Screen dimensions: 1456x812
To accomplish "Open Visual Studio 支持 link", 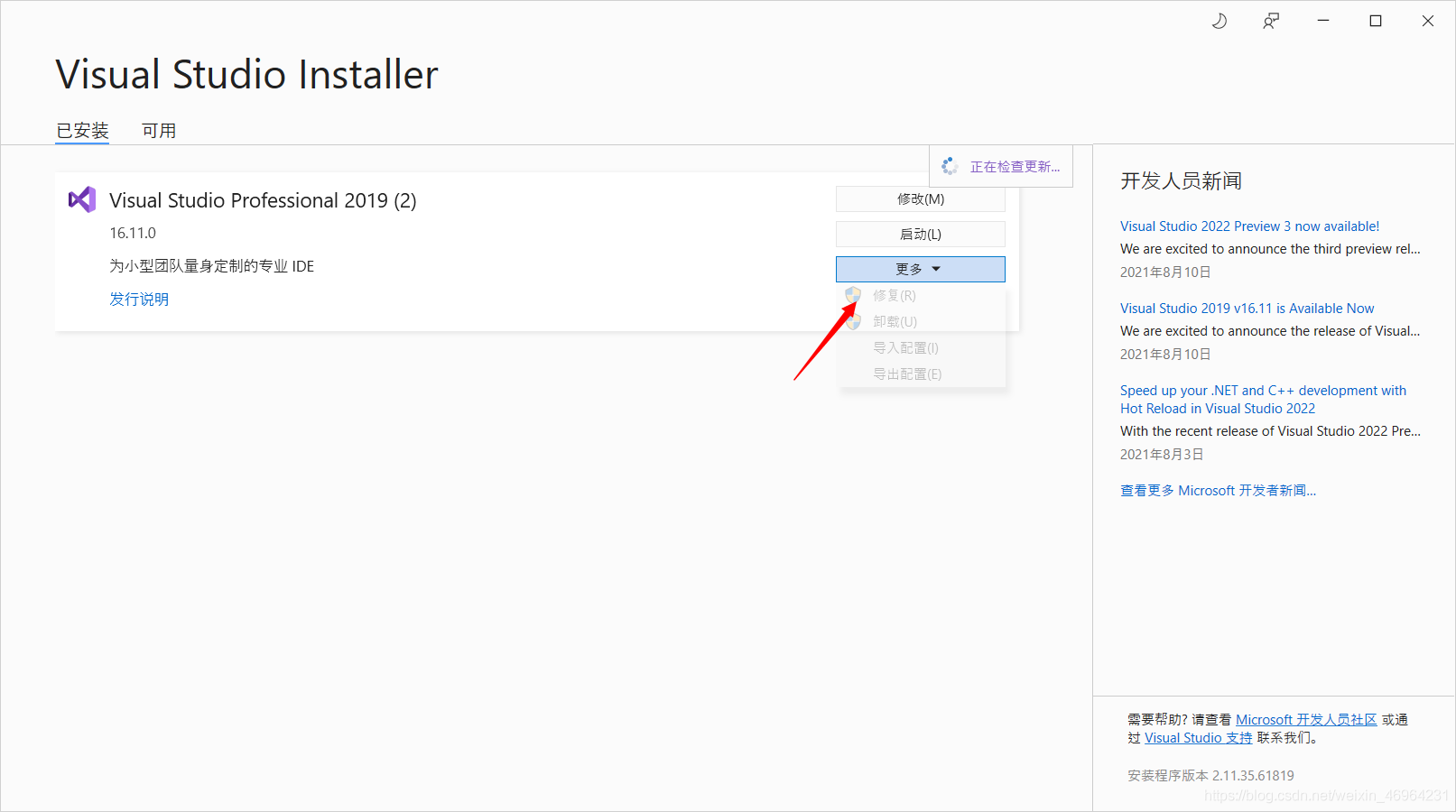I will click(1198, 737).
